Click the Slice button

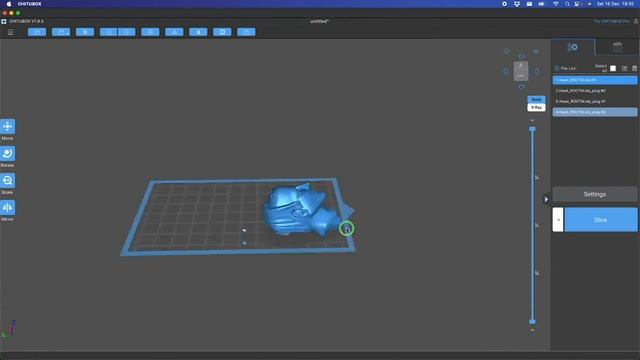600,220
